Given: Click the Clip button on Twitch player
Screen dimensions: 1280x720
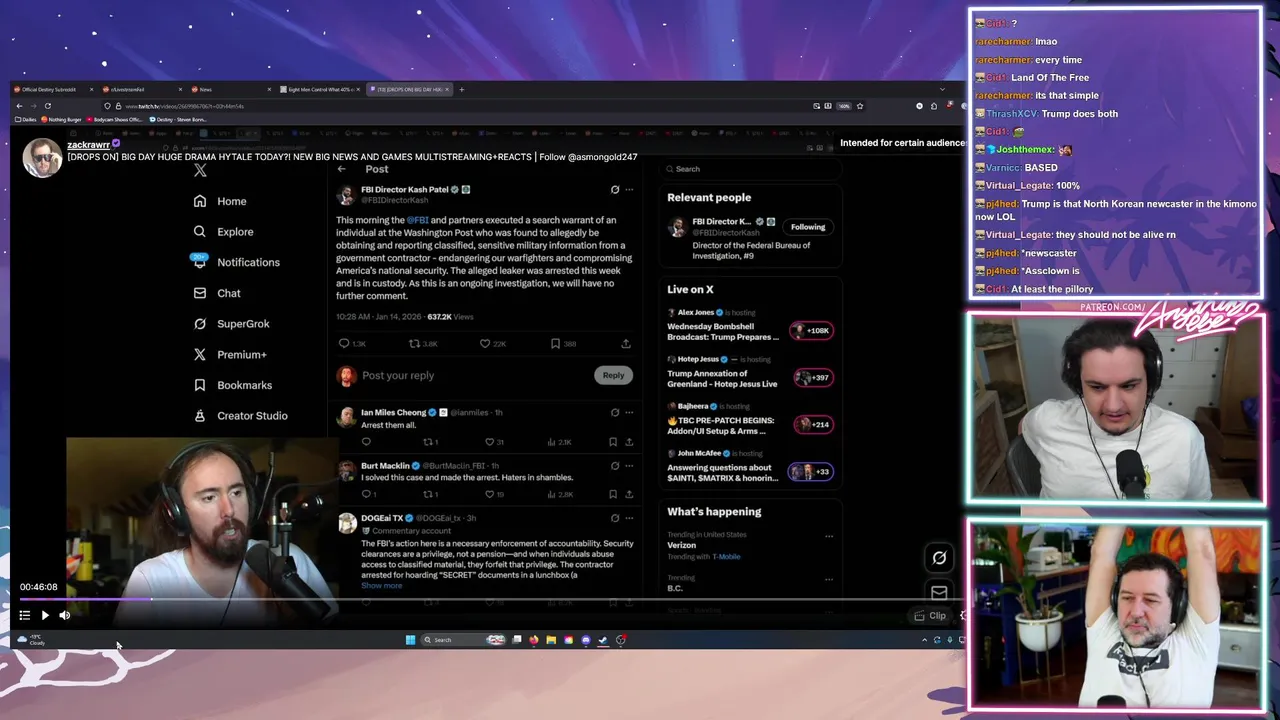Looking at the screenshot, I should 931,616.
